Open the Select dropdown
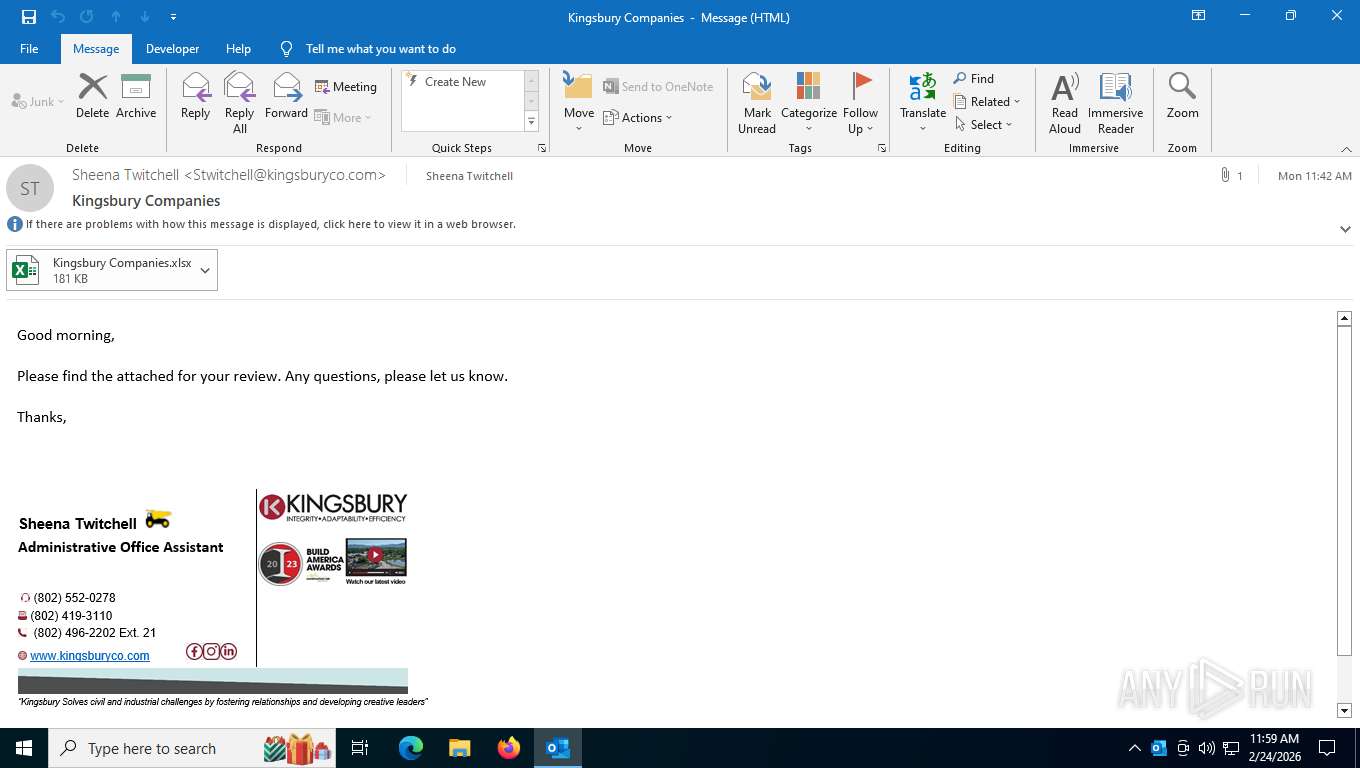This screenshot has height=768, width=1360. coord(984,125)
